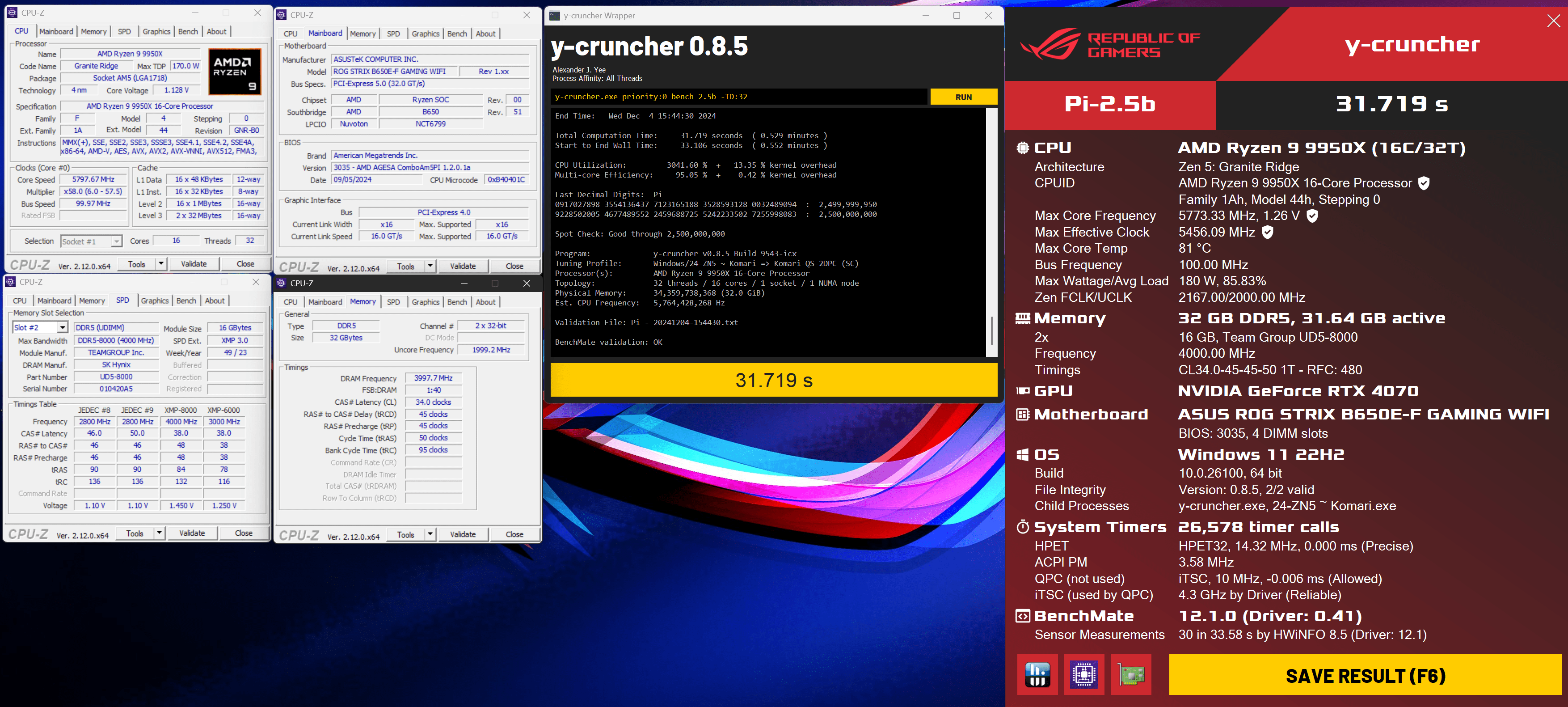The height and width of the screenshot is (707, 1568).
Task: Click Tools button in CPU-Z CPU window
Action: point(136,264)
